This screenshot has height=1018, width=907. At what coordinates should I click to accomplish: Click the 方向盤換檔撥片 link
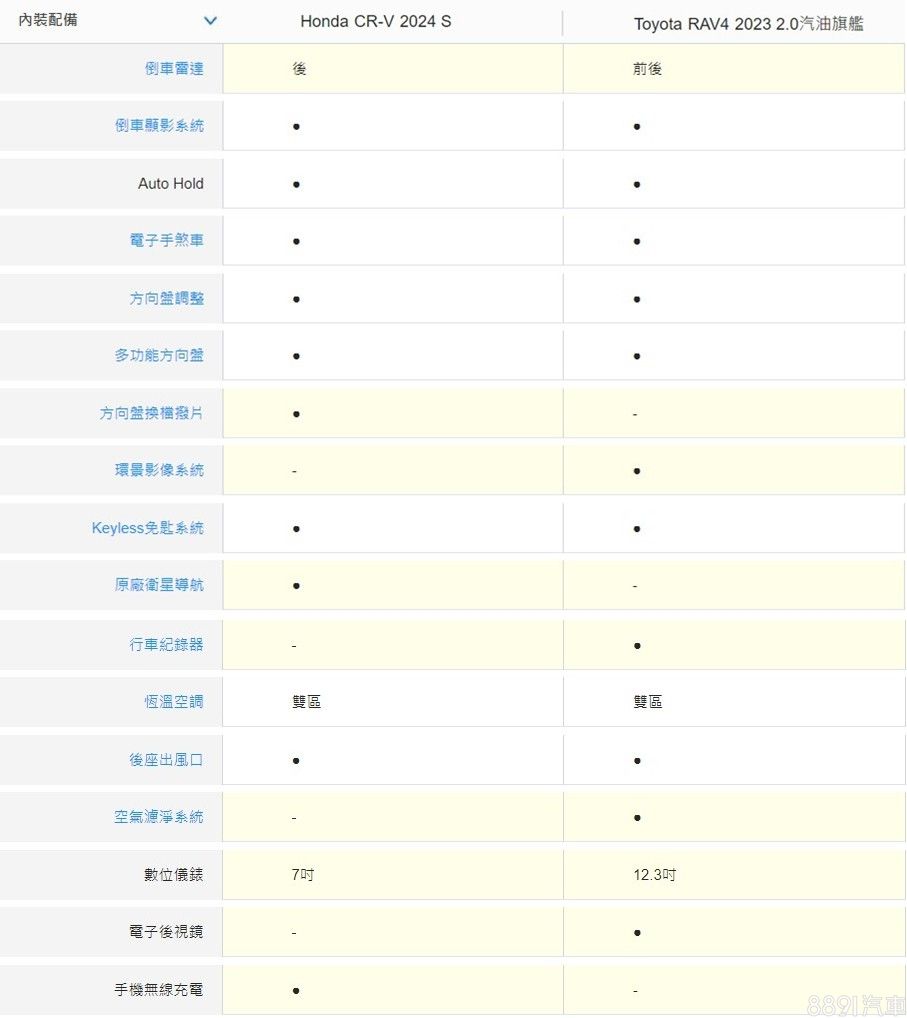[x=151, y=413]
